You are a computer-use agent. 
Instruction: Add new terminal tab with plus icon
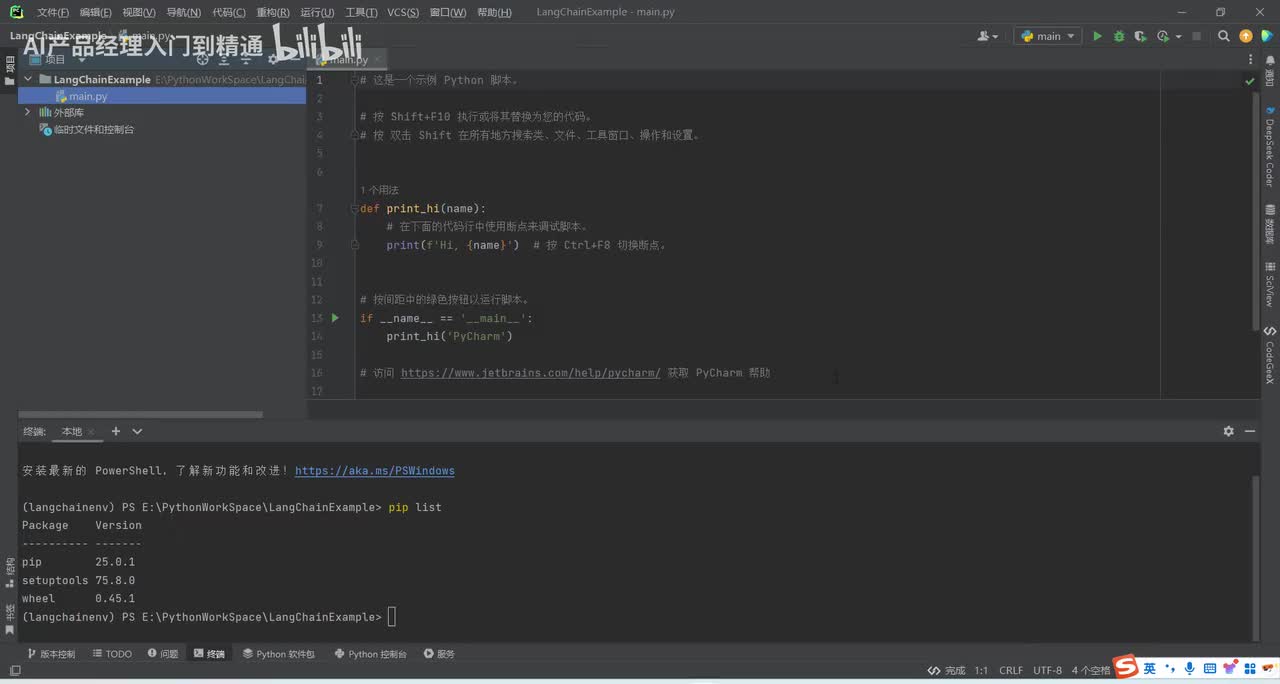116,431
